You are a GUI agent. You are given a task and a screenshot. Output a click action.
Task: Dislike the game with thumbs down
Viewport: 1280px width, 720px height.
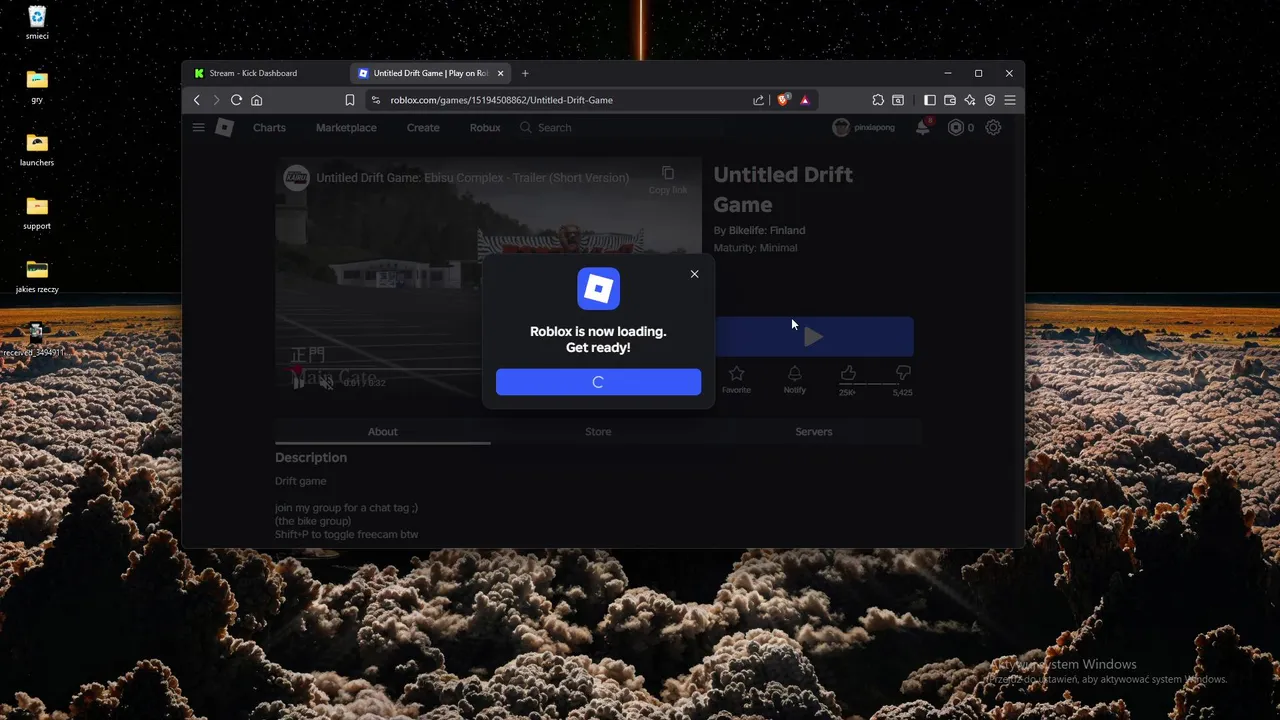[x=903, y=374]
